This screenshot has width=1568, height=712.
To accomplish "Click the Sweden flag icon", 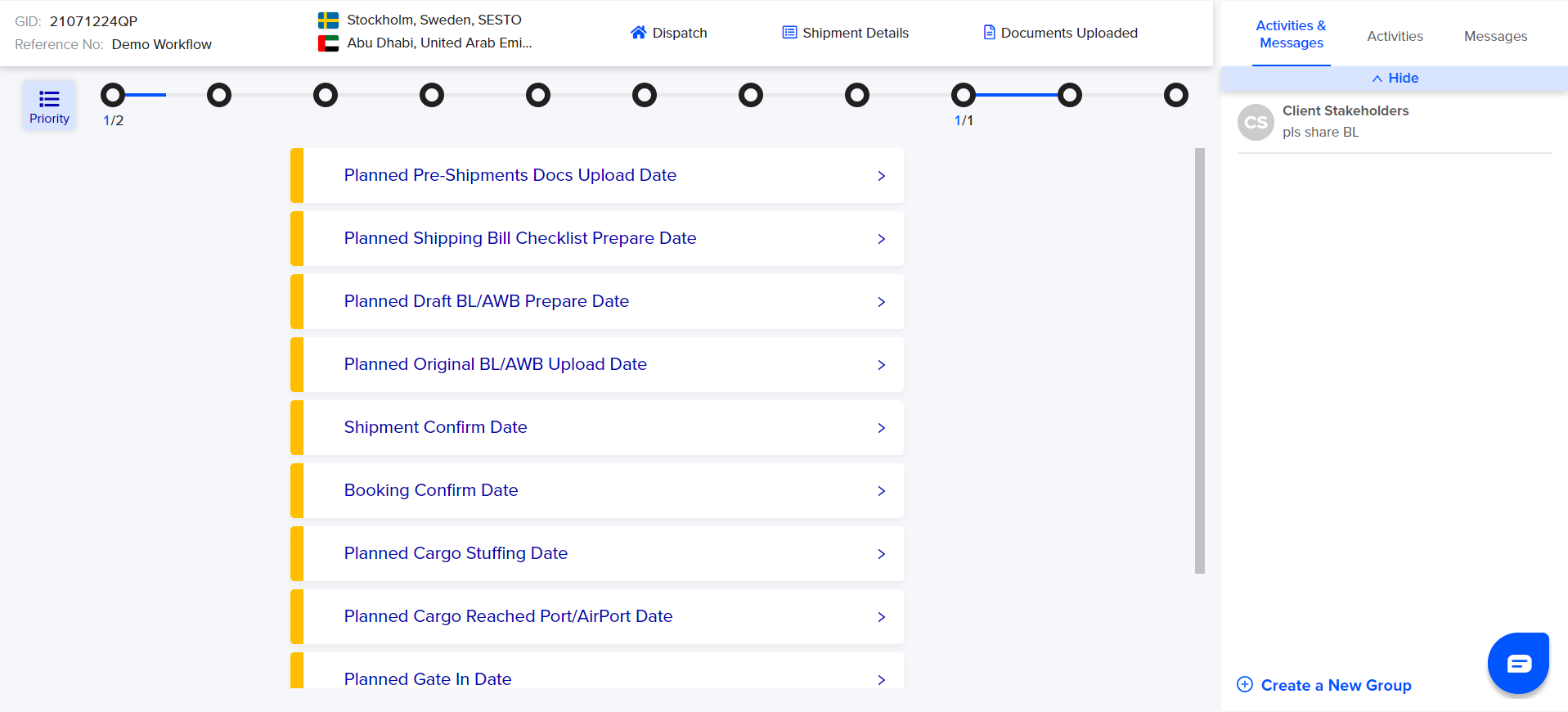I will coord(328,20).
